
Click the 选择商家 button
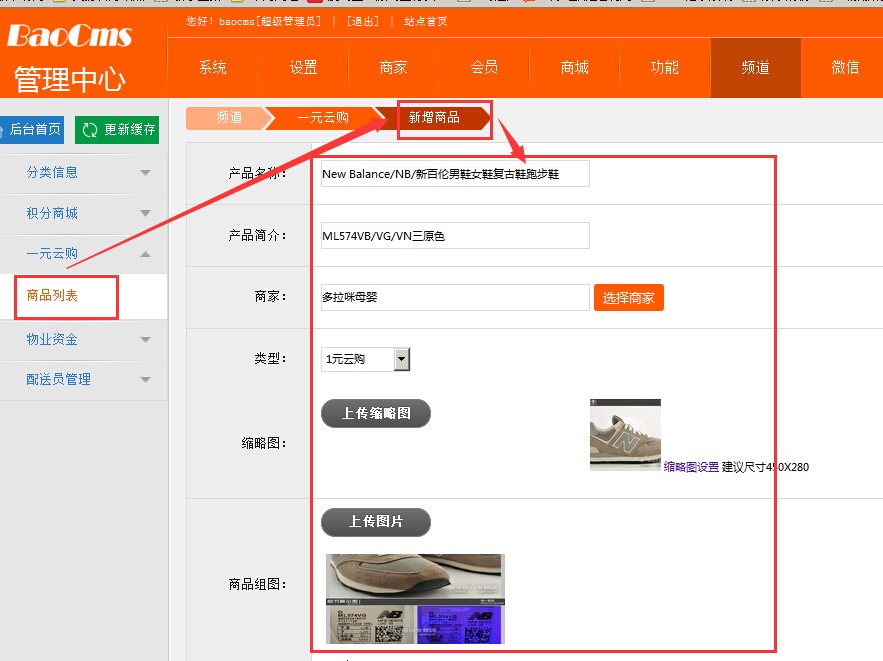coord(628,297)
